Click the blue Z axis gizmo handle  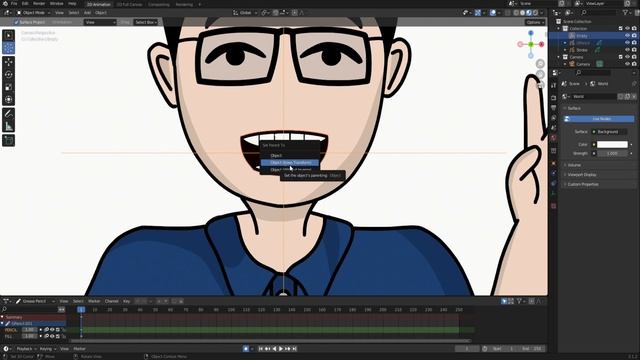pos(531,33)
